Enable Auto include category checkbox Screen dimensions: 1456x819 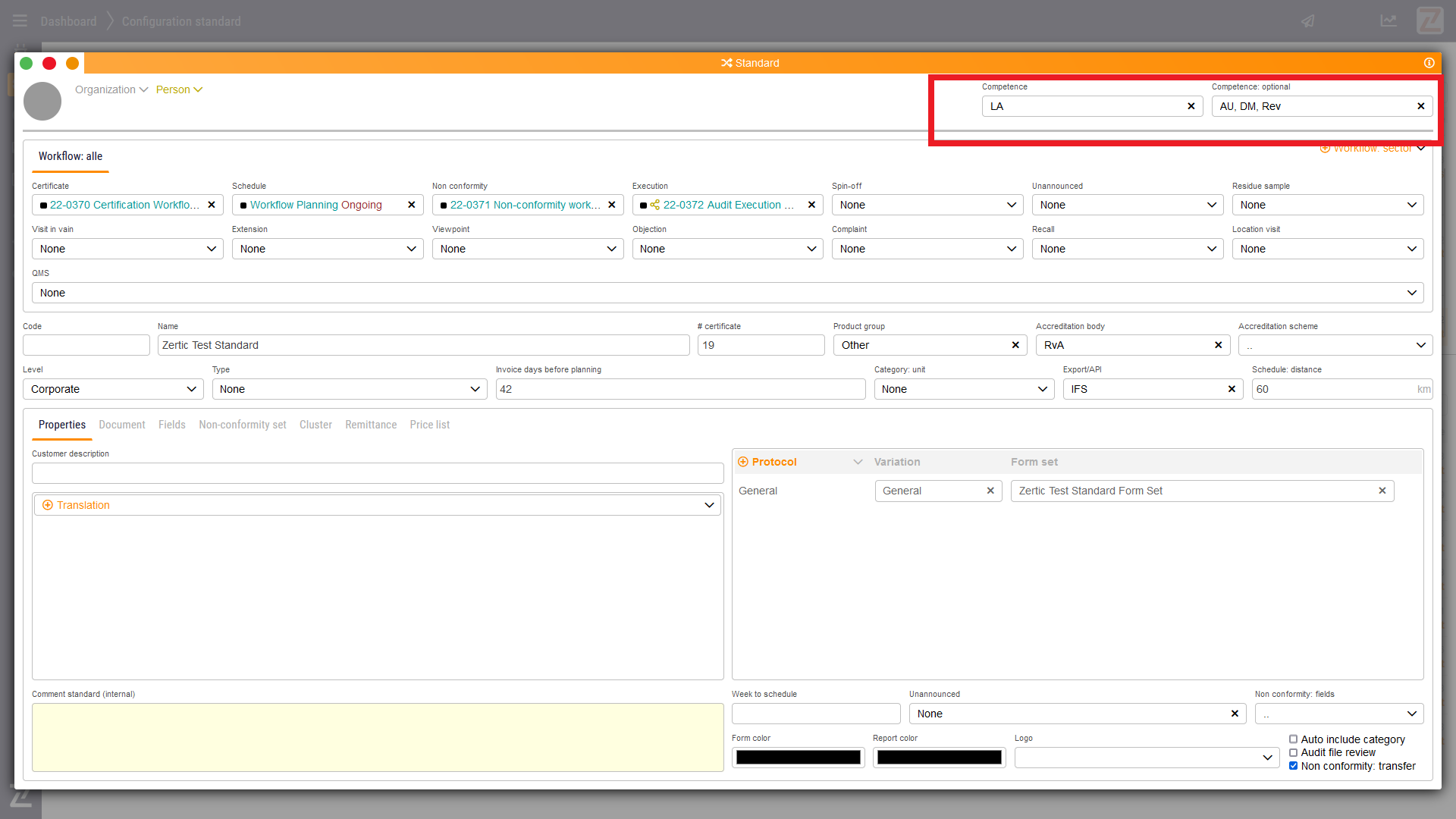point(1293,739)
